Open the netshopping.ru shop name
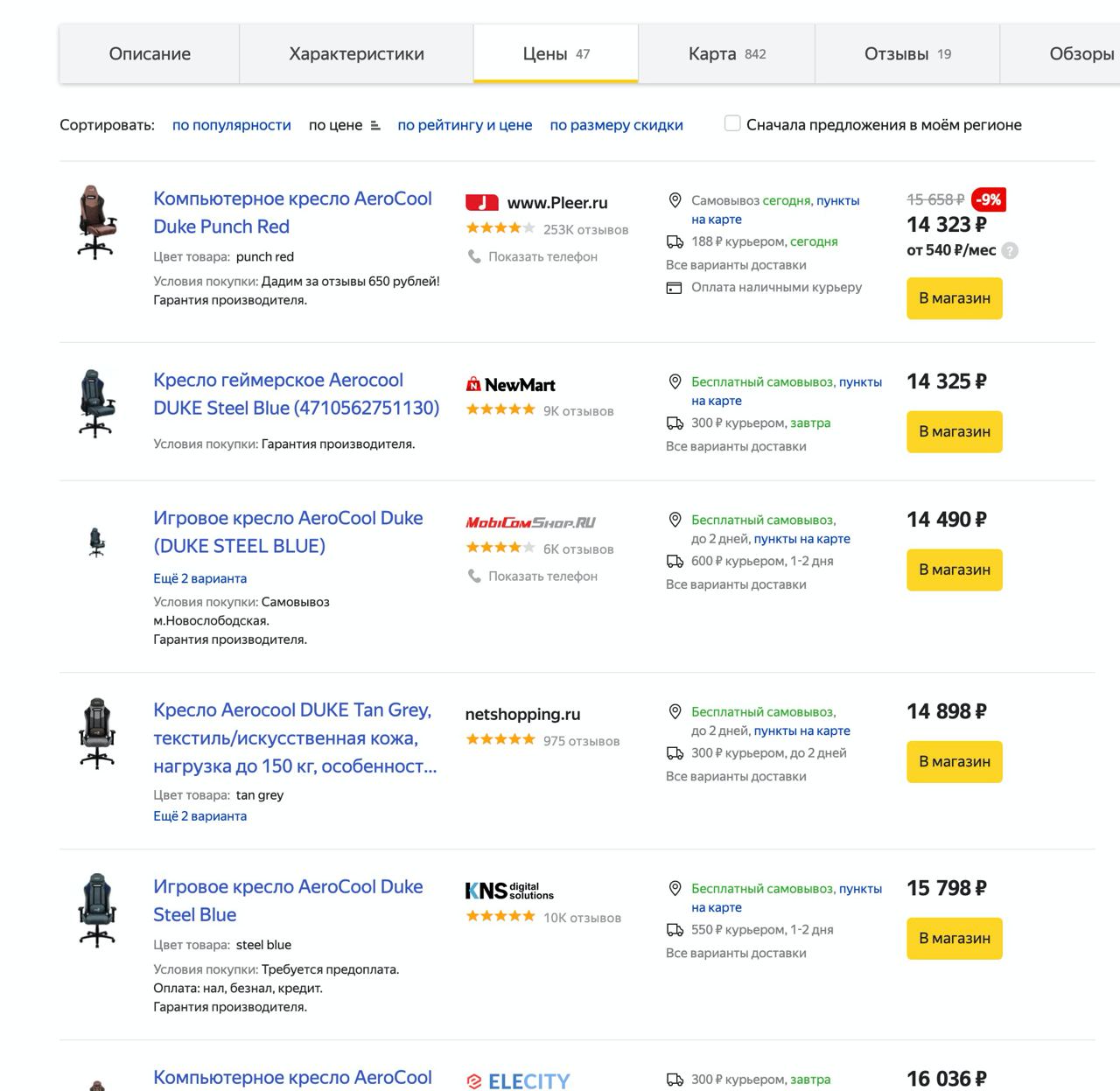The height and width of the screenshot is (1091, 1120). 522,714
